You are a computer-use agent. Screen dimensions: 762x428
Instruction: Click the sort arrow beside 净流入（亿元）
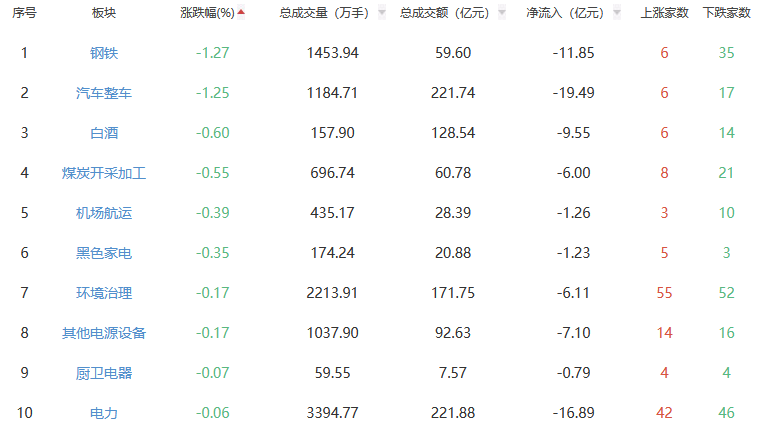click(x=616, y=13)
